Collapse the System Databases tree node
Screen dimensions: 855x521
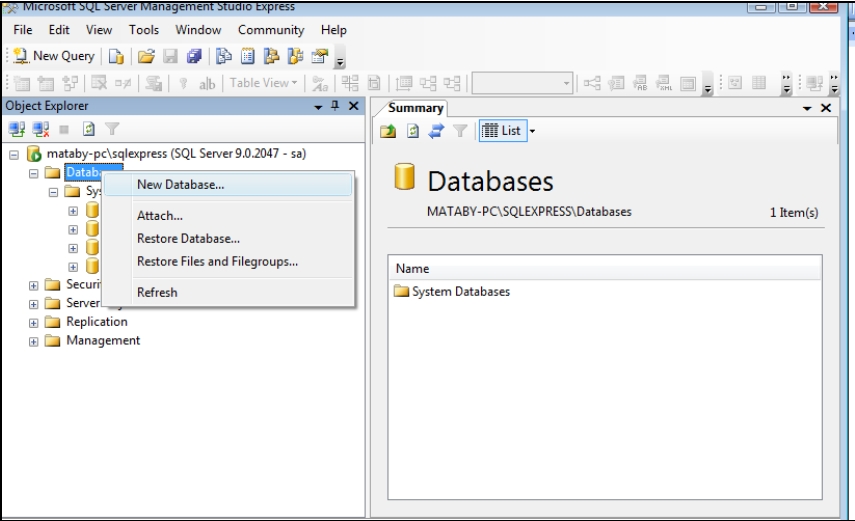pyautogui.click(x=53, y=192)
